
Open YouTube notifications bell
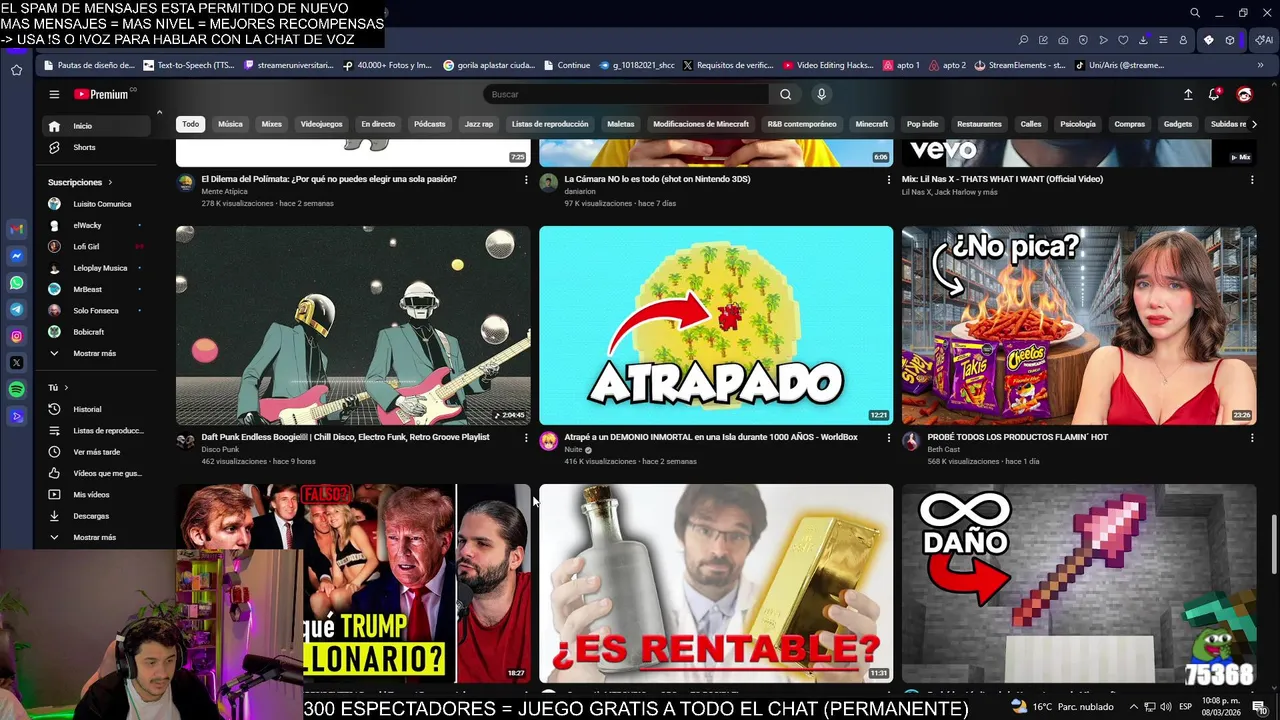[1214, 94]
